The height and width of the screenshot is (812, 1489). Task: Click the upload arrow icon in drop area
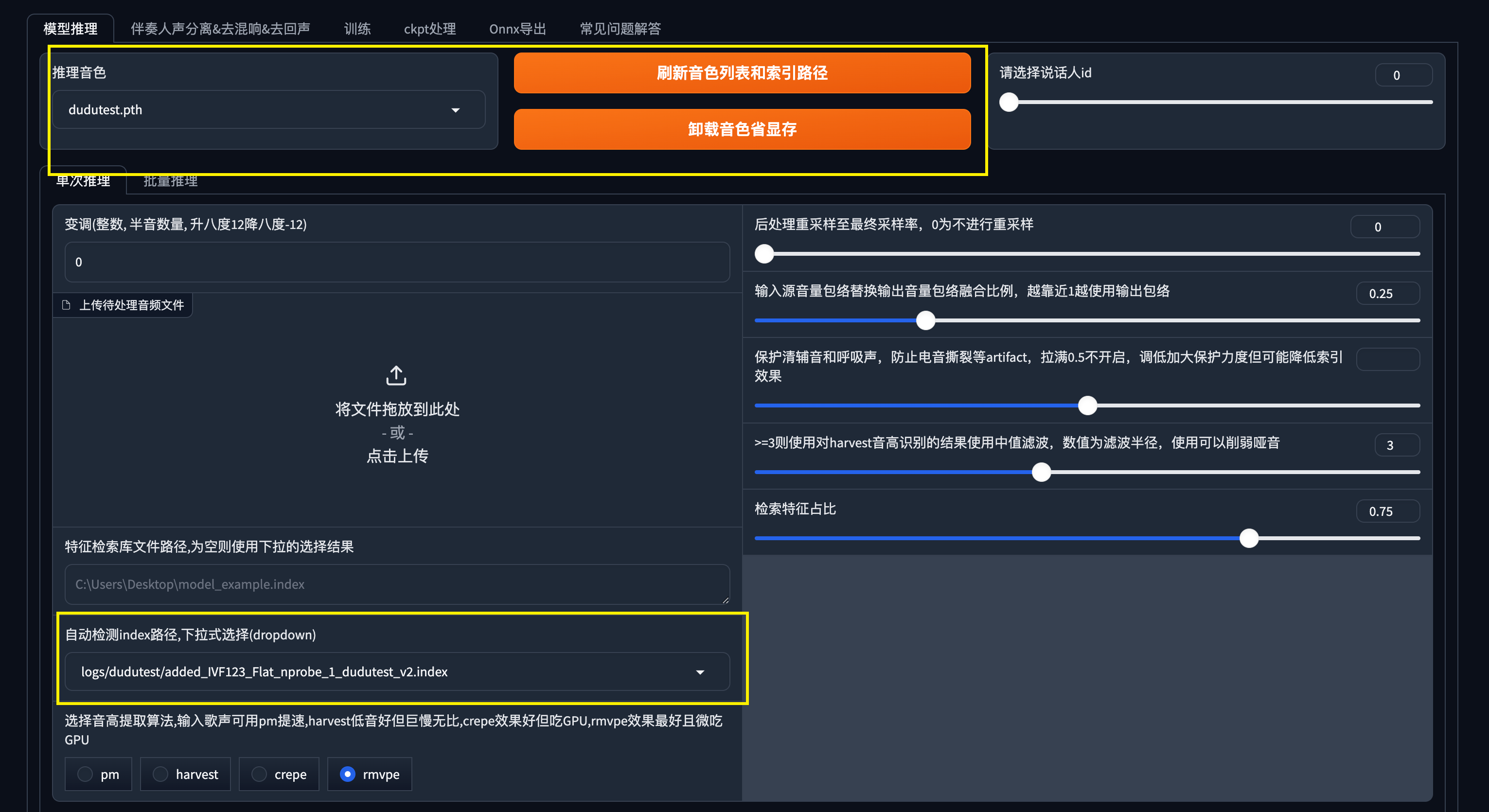pos(396,376)
